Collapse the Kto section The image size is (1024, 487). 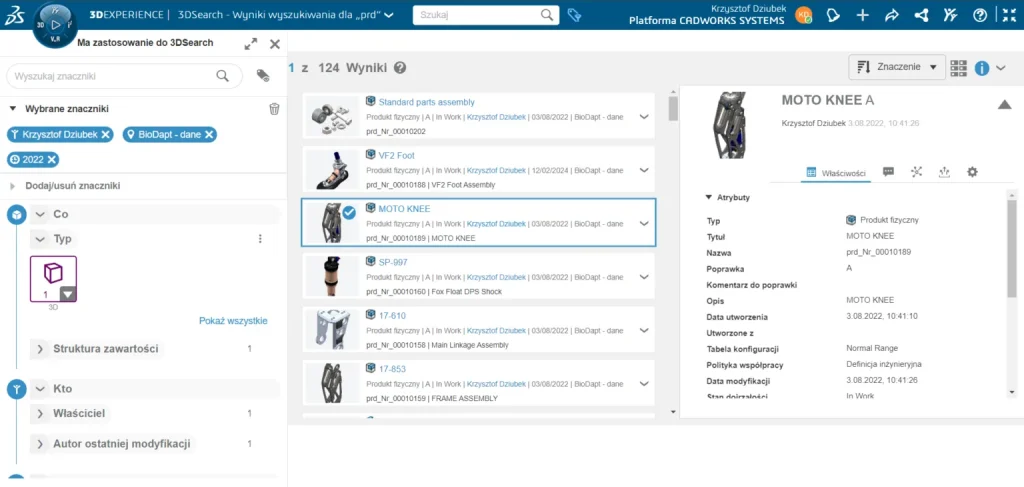pyautogui.click(x=40, y=389)
